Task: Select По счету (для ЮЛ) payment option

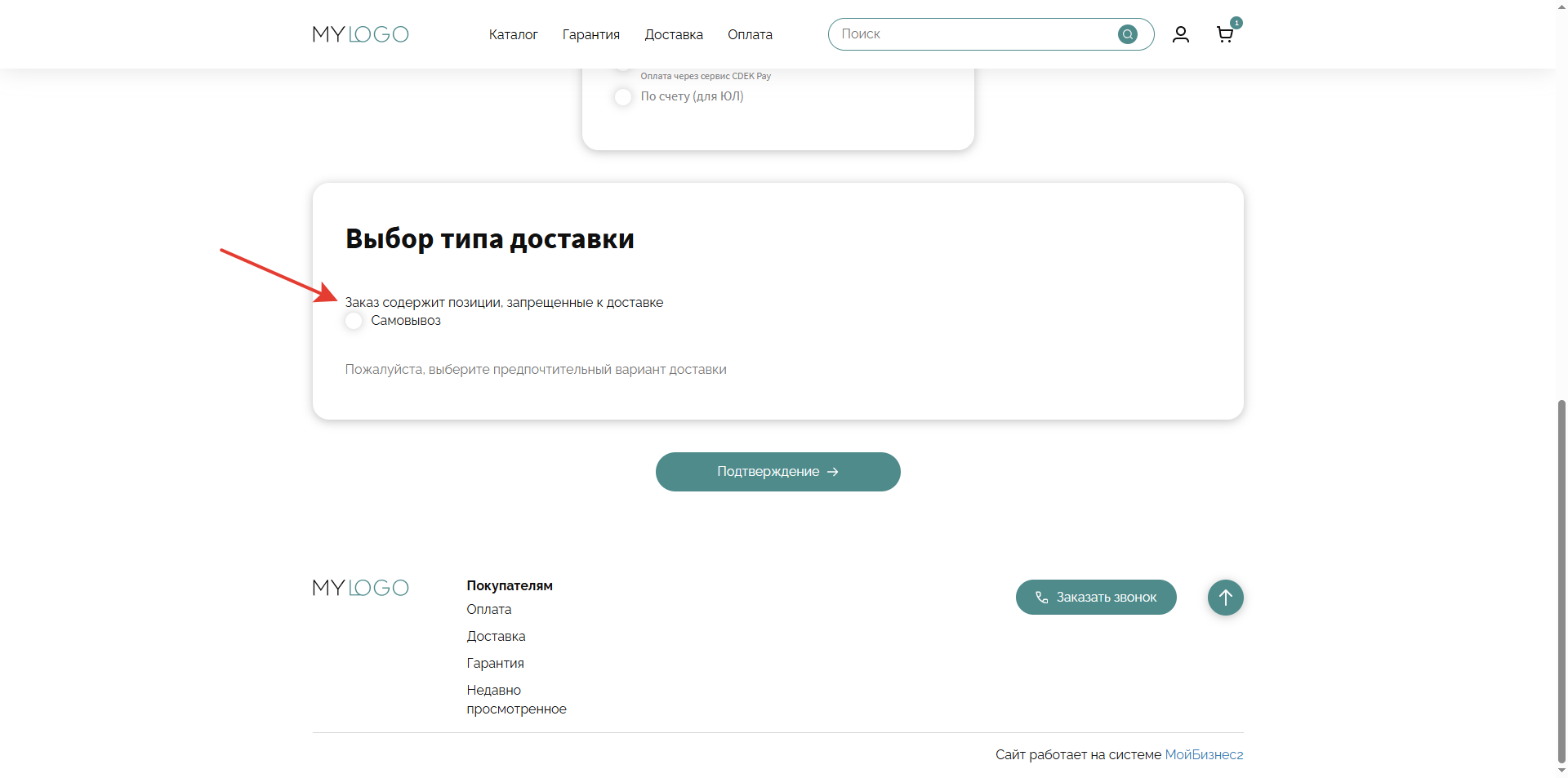Action: 623,97
